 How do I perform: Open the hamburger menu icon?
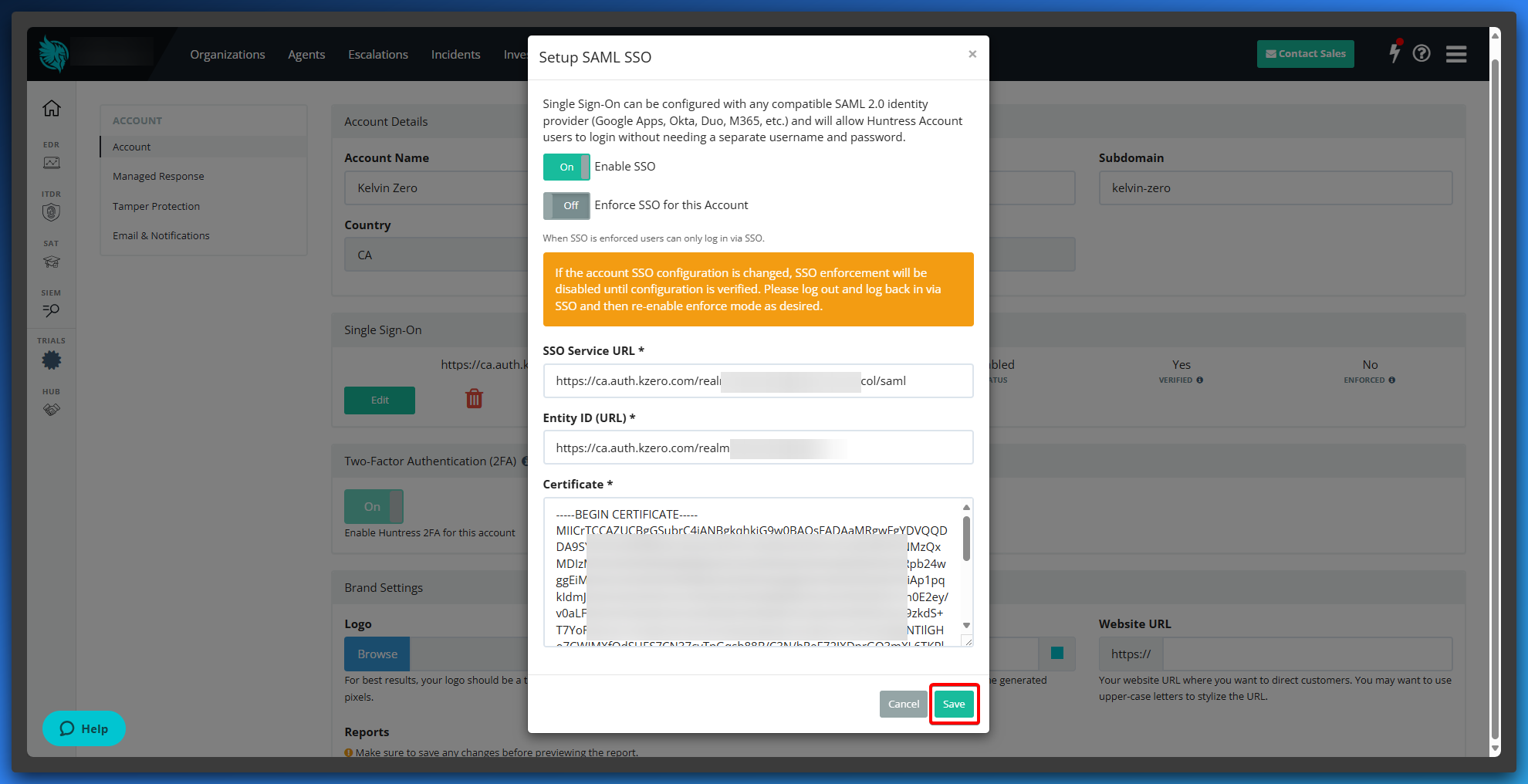point(1456,54)
